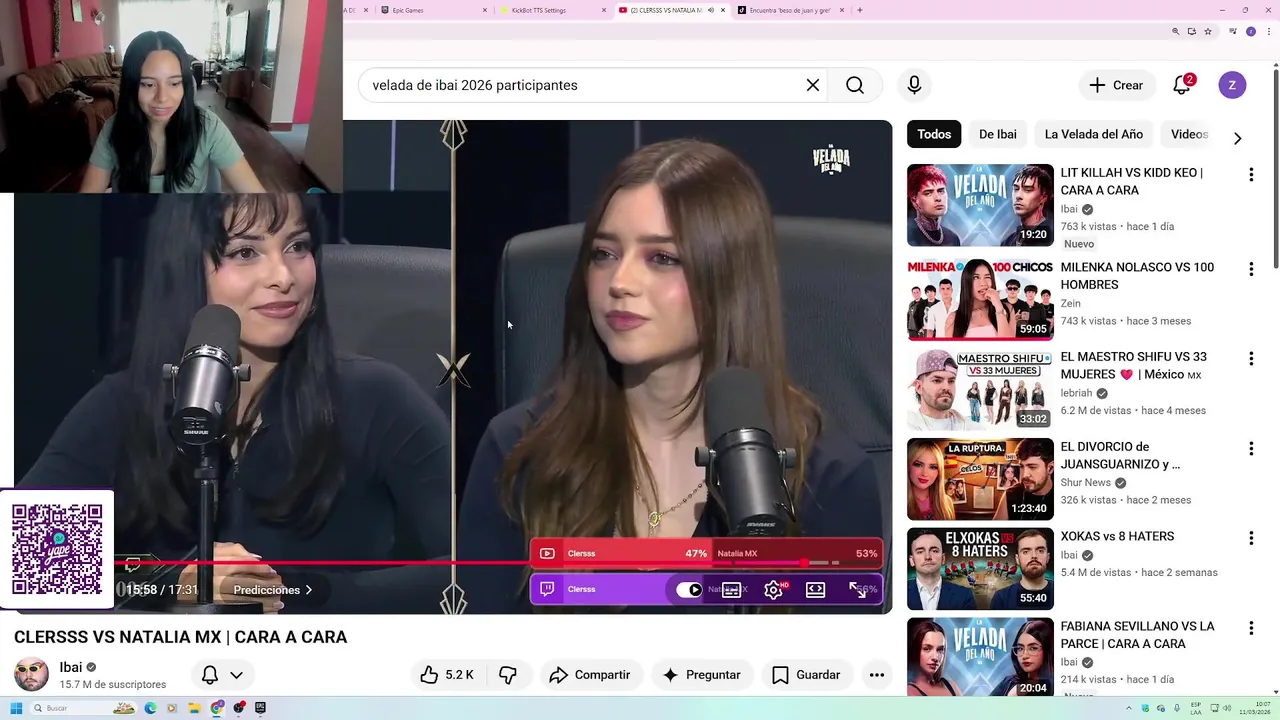Open Windows Start menu
1280x720 pixels.
pos(16,708)
